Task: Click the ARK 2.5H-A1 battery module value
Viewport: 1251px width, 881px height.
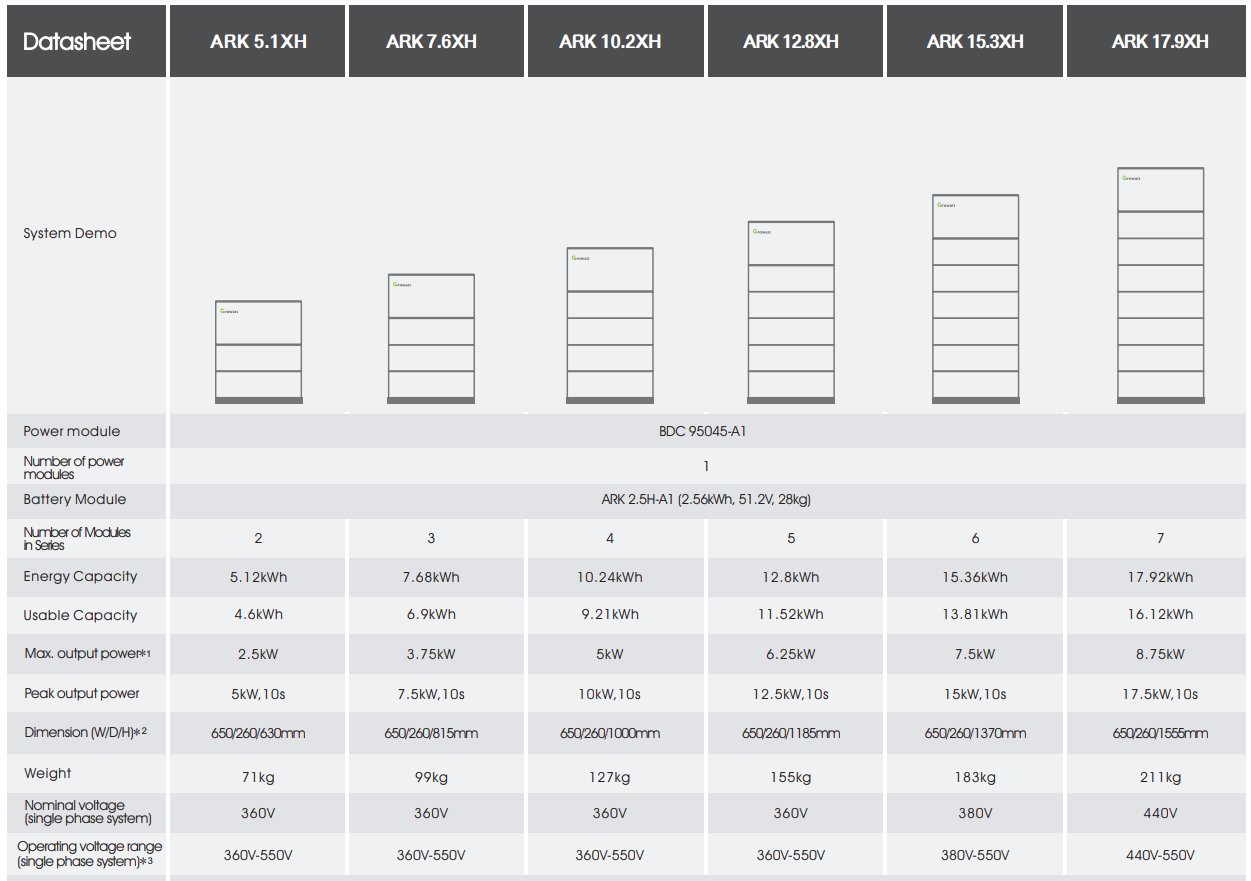Action: [706, 499]
